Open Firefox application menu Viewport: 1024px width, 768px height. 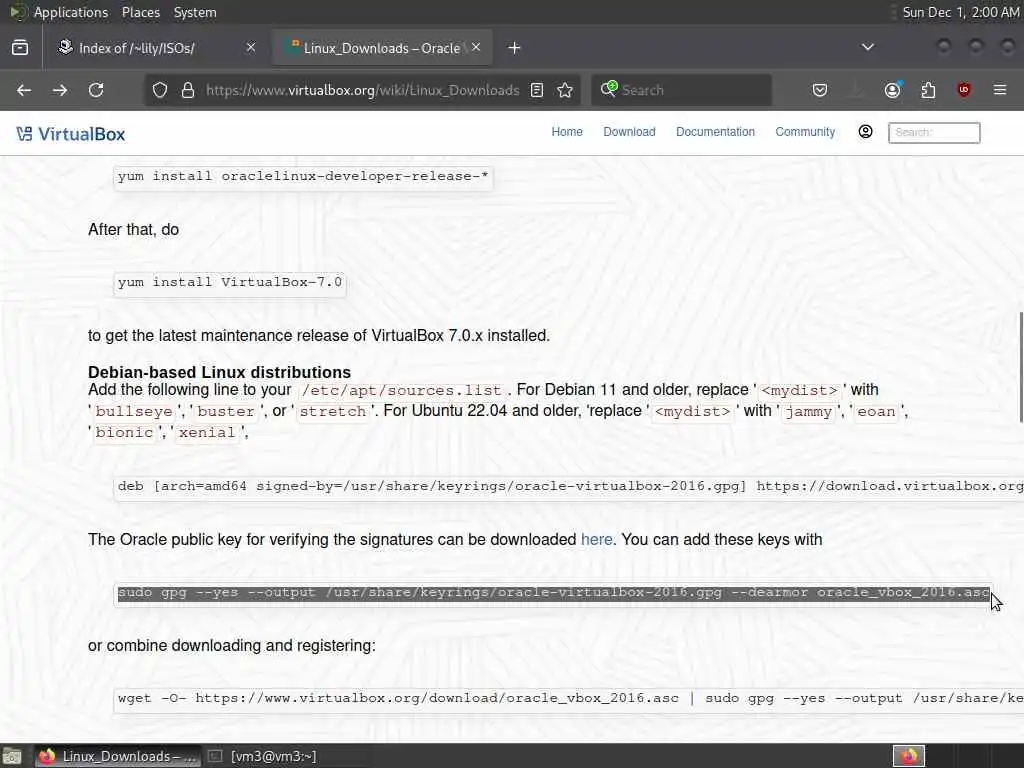point(1000,90)
